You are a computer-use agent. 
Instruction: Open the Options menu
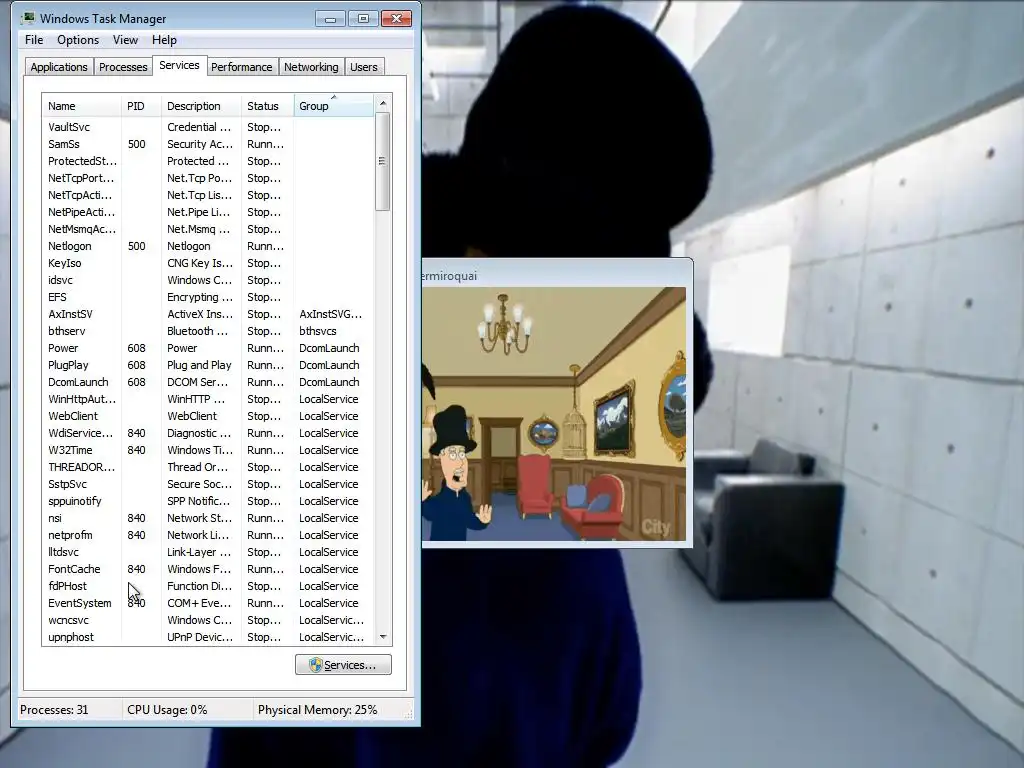78,40
